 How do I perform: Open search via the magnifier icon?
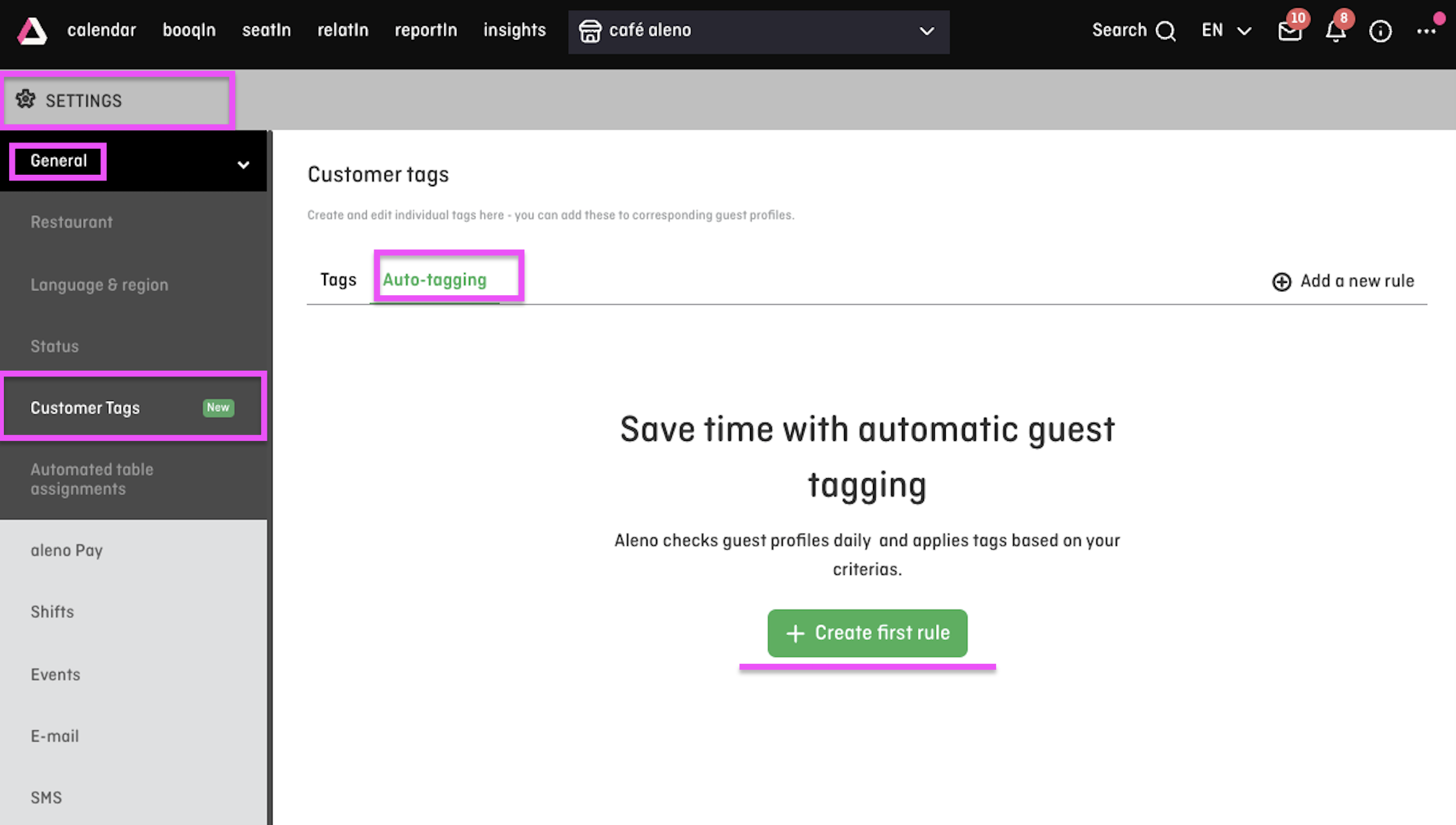tap(1166, 30)
